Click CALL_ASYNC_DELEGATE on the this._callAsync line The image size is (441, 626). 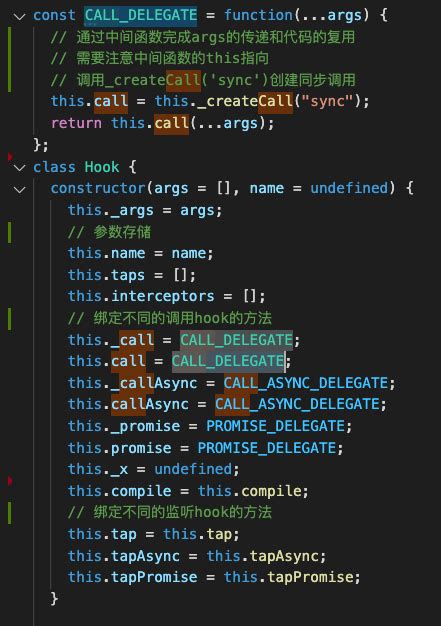point(306,383)
